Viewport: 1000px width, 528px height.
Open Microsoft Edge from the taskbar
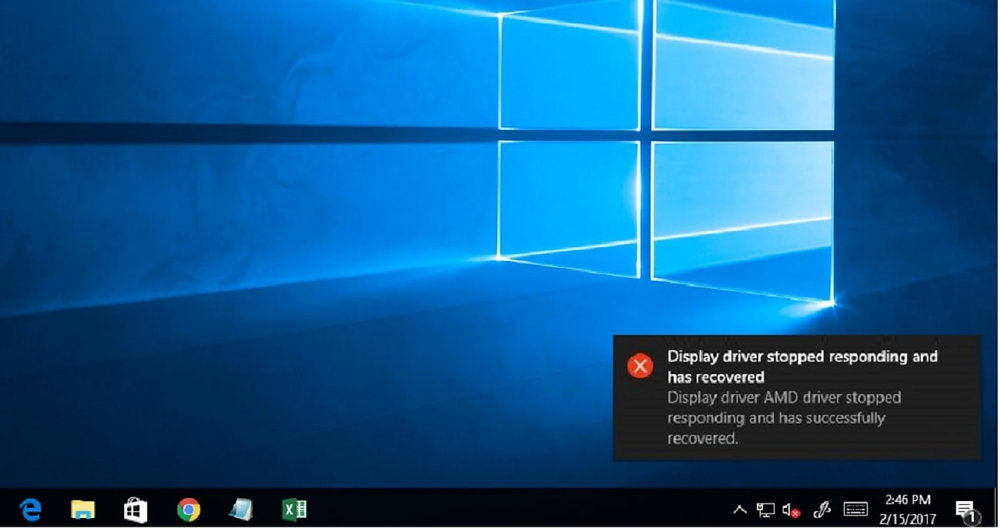pos(29,510)
